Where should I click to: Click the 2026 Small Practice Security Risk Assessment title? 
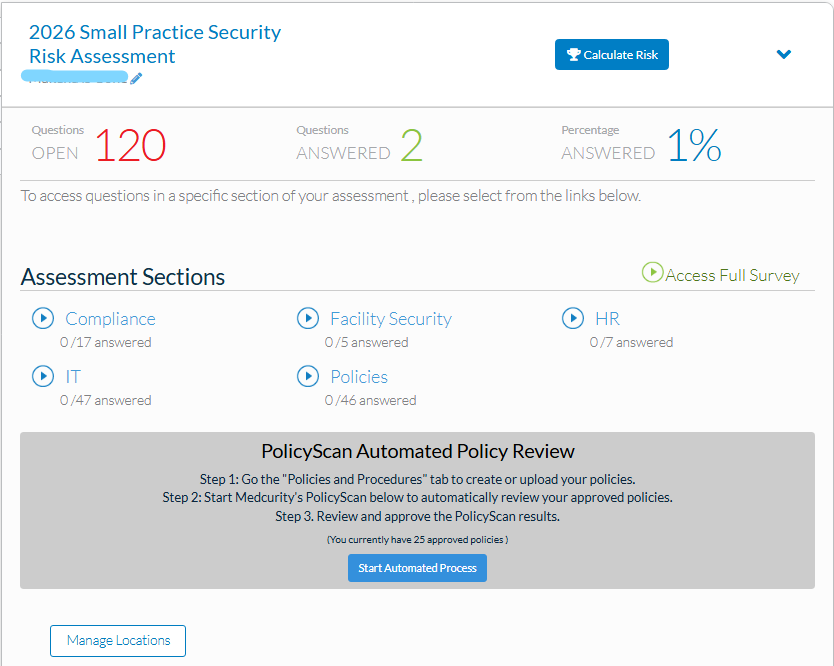(155, 44)
